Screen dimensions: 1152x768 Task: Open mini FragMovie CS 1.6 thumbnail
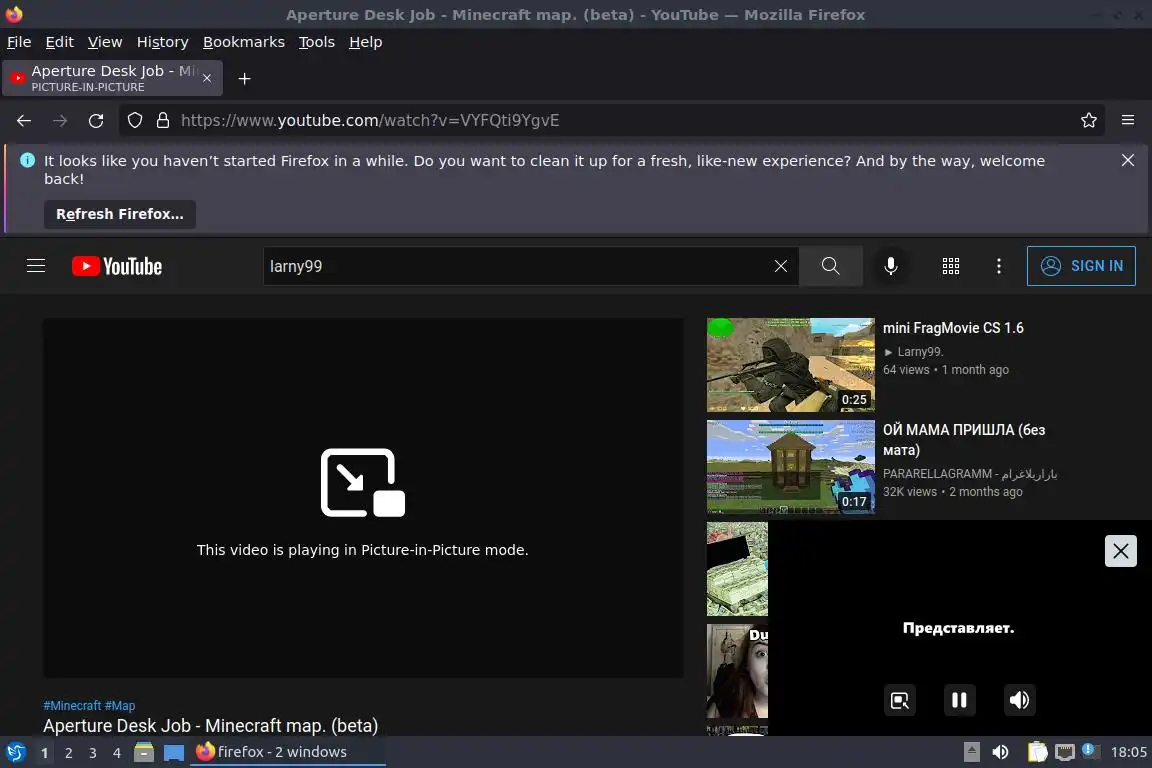pos(791,365)
